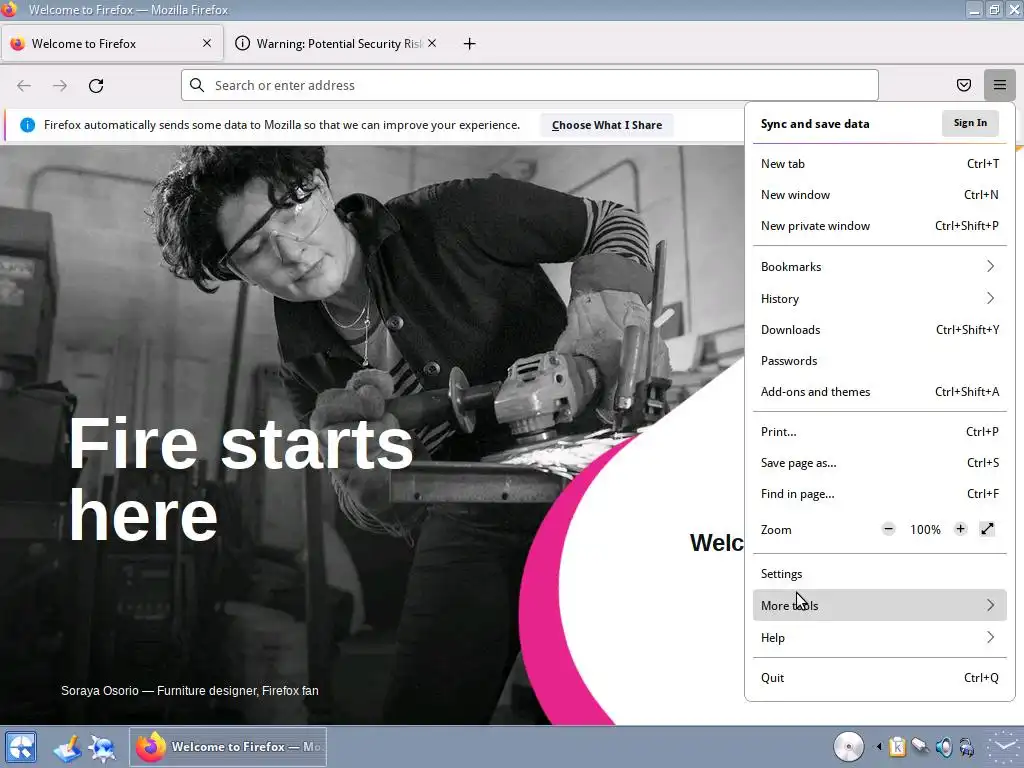Click "Sync and save data" heading
The width and height of the screenshot is (1024, 768).
coord(815,124)
